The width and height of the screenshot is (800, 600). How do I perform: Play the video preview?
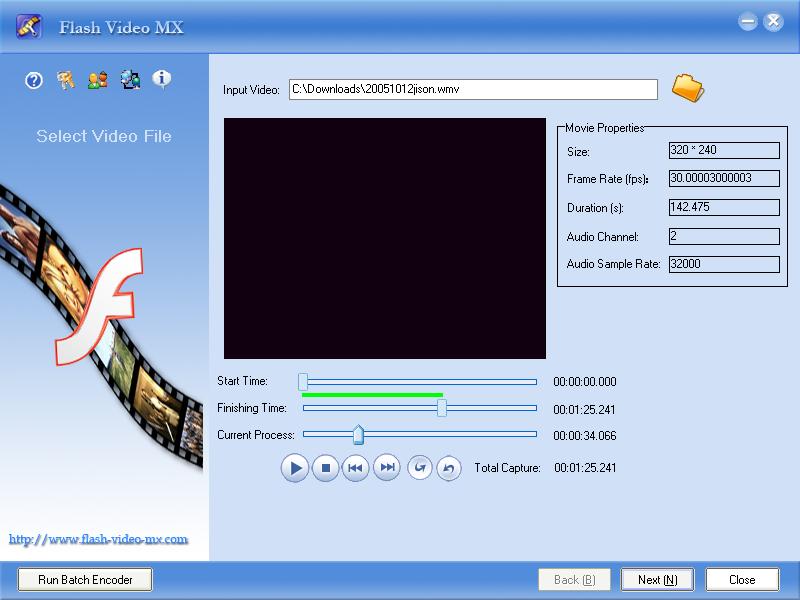pyautogui.click(x=294, y=467)
